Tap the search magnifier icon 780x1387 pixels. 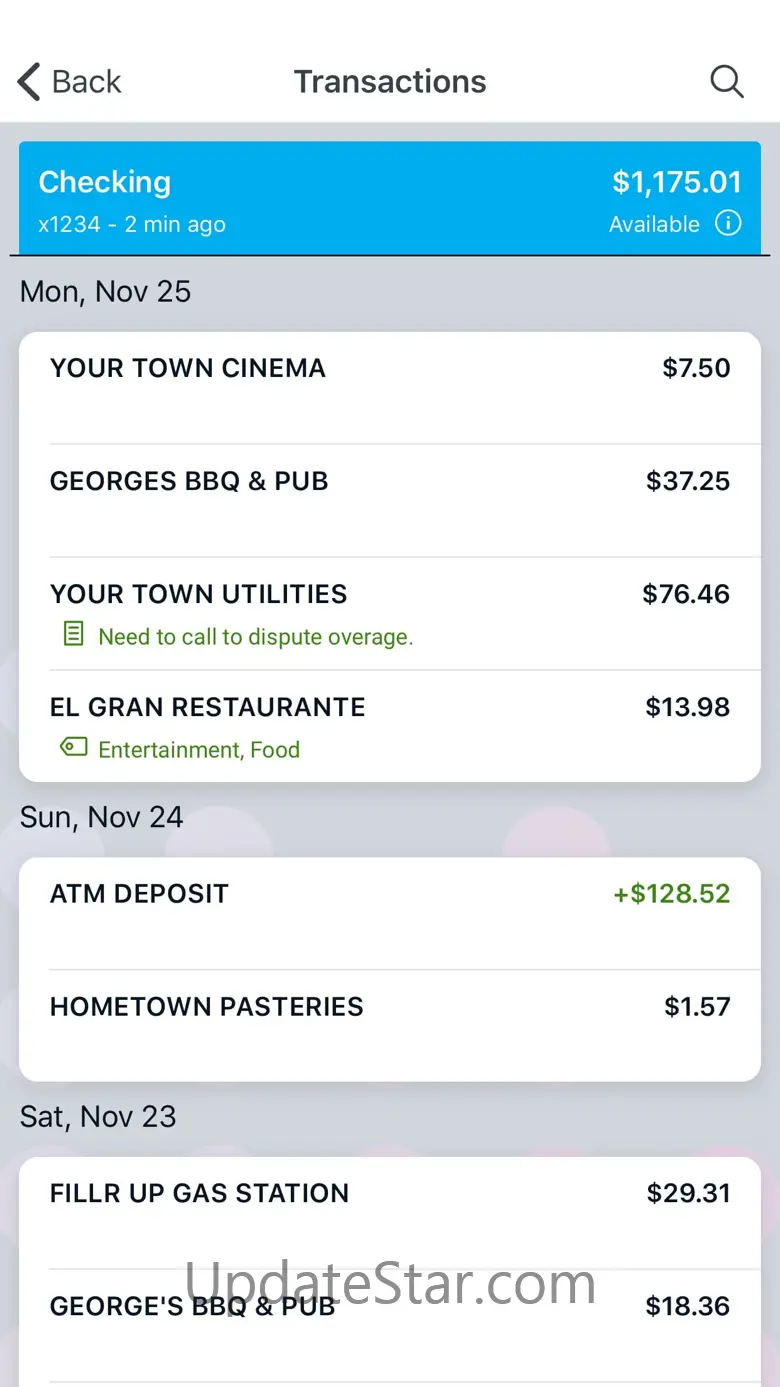pos(727,82)
